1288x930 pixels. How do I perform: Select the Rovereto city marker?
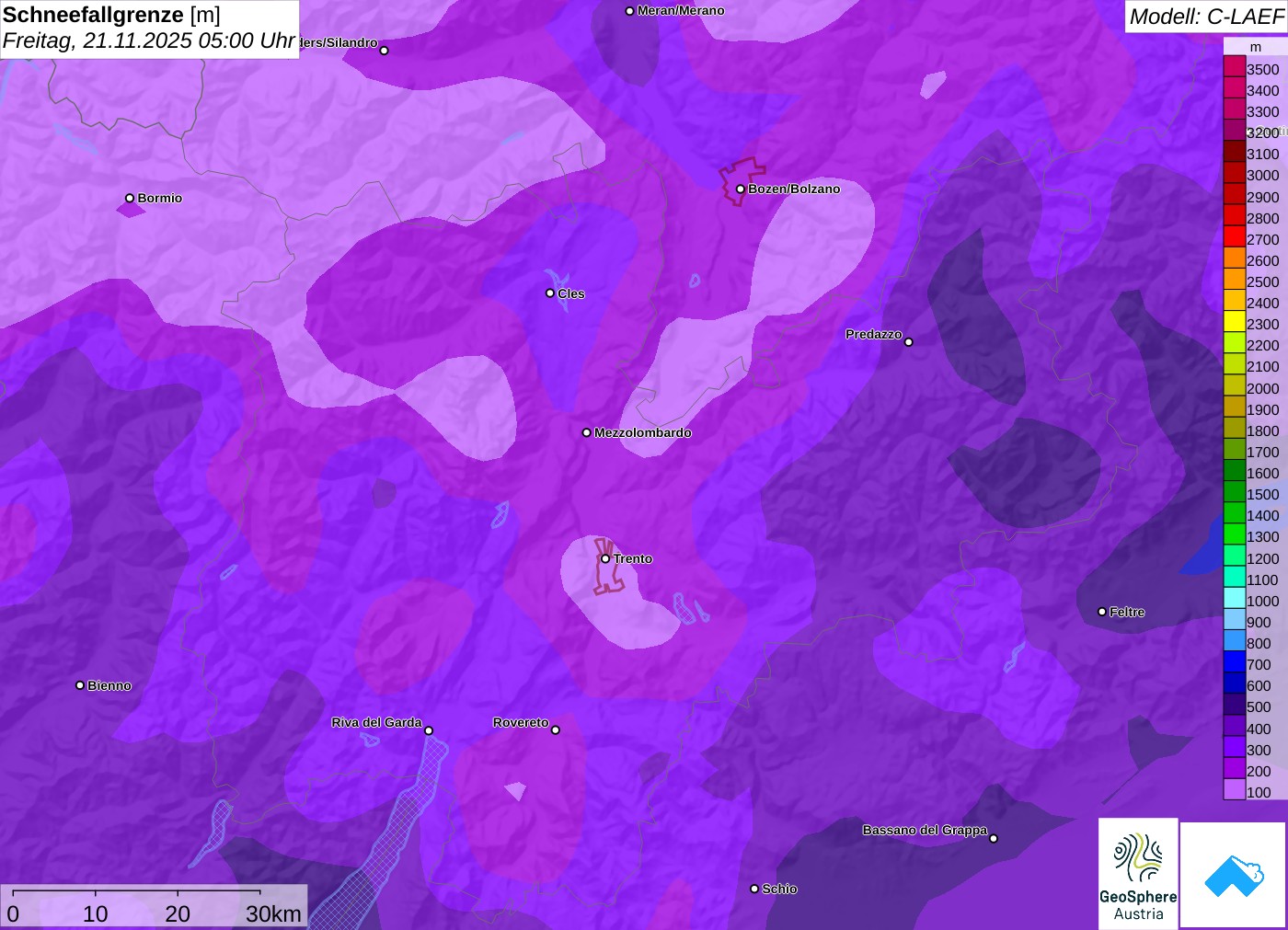[556, 730]
